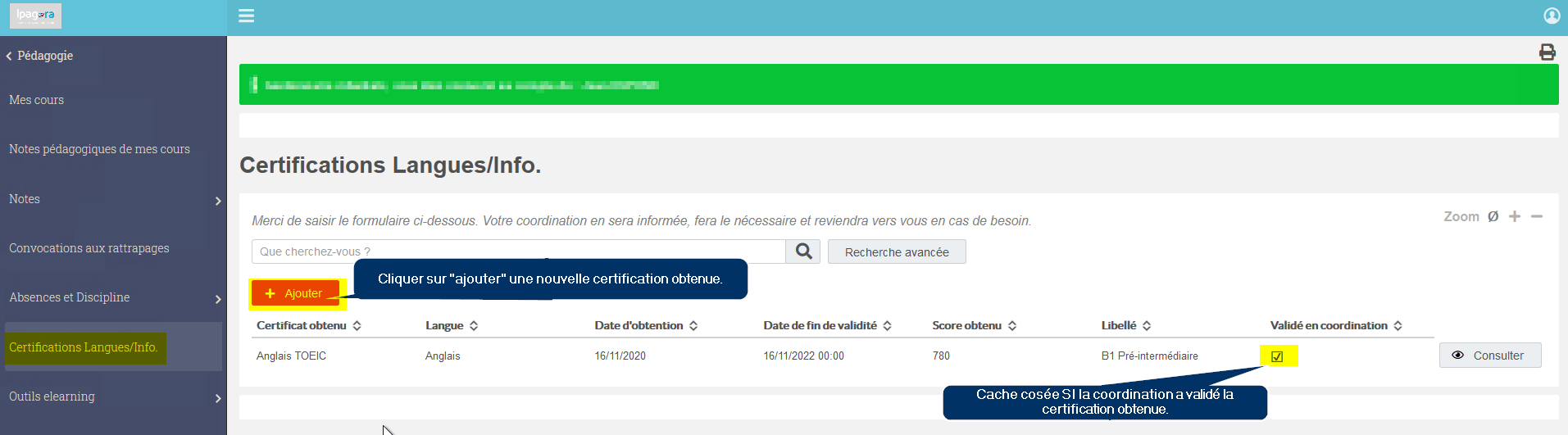
Task: Decrease zoom with the minus icon
Action: [1537, 216]
